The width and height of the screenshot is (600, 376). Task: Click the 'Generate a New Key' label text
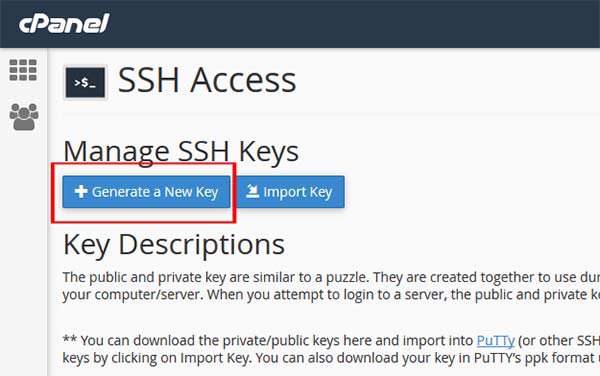click(155, 192)
